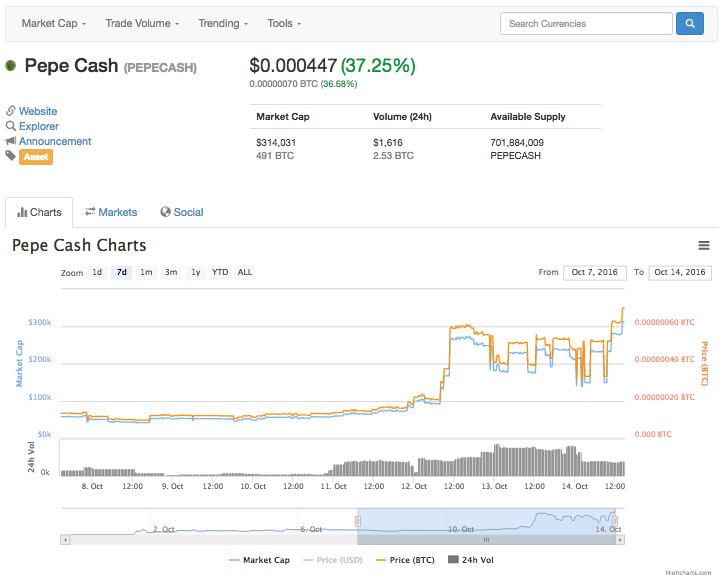This screenshot has width=723, height=575.
Task: Click the From date field Oct 7, 2016
Action: click(x=595, y=273)
